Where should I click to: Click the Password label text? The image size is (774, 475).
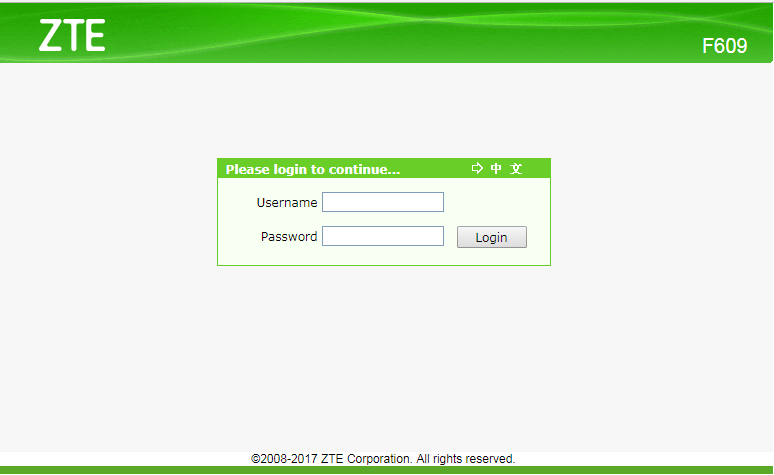pos(289,237)
